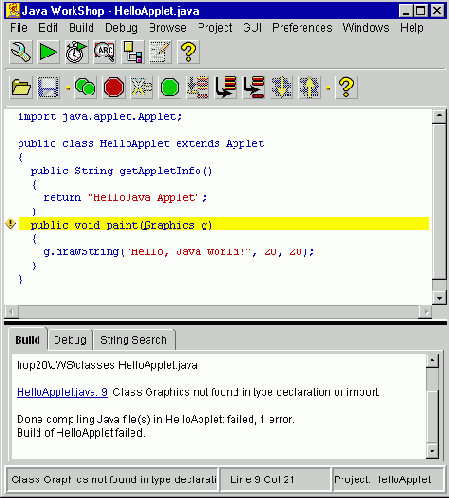Click the run-to-cursor lines icon
The height and width of the screenshot is (498, 449).
[198, 87]
